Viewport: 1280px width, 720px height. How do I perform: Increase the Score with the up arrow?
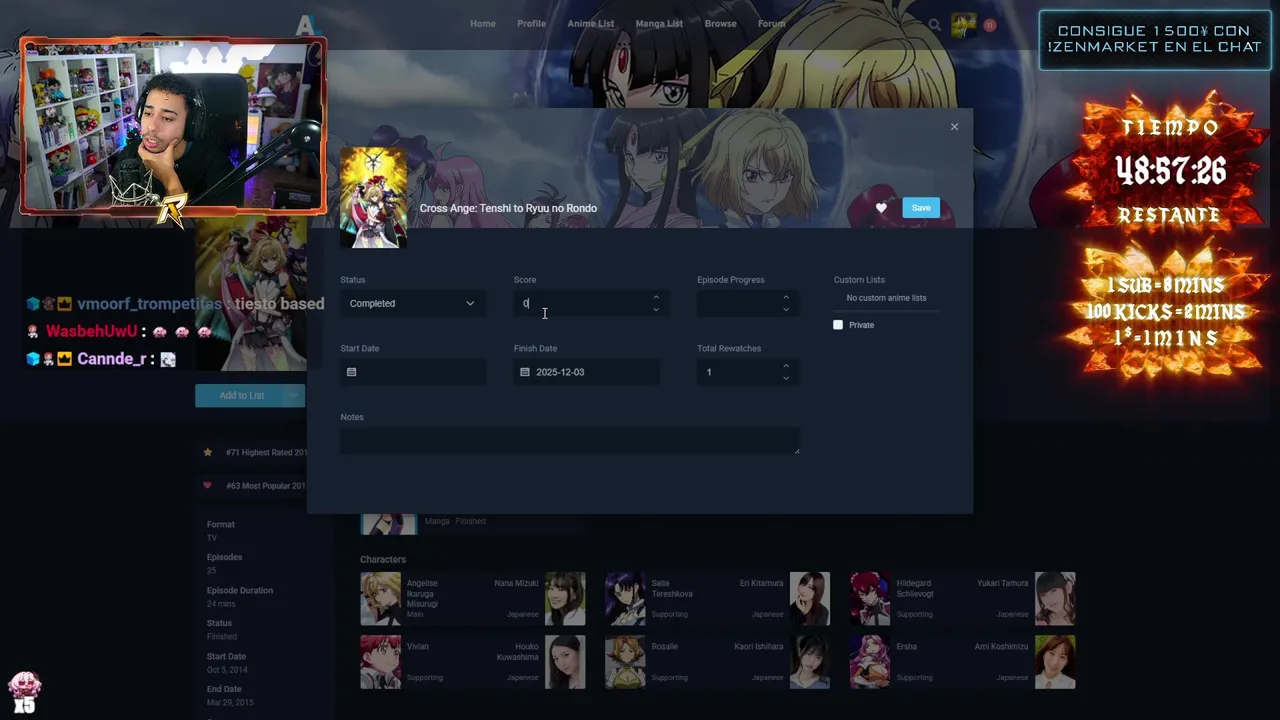pos(656,297)
